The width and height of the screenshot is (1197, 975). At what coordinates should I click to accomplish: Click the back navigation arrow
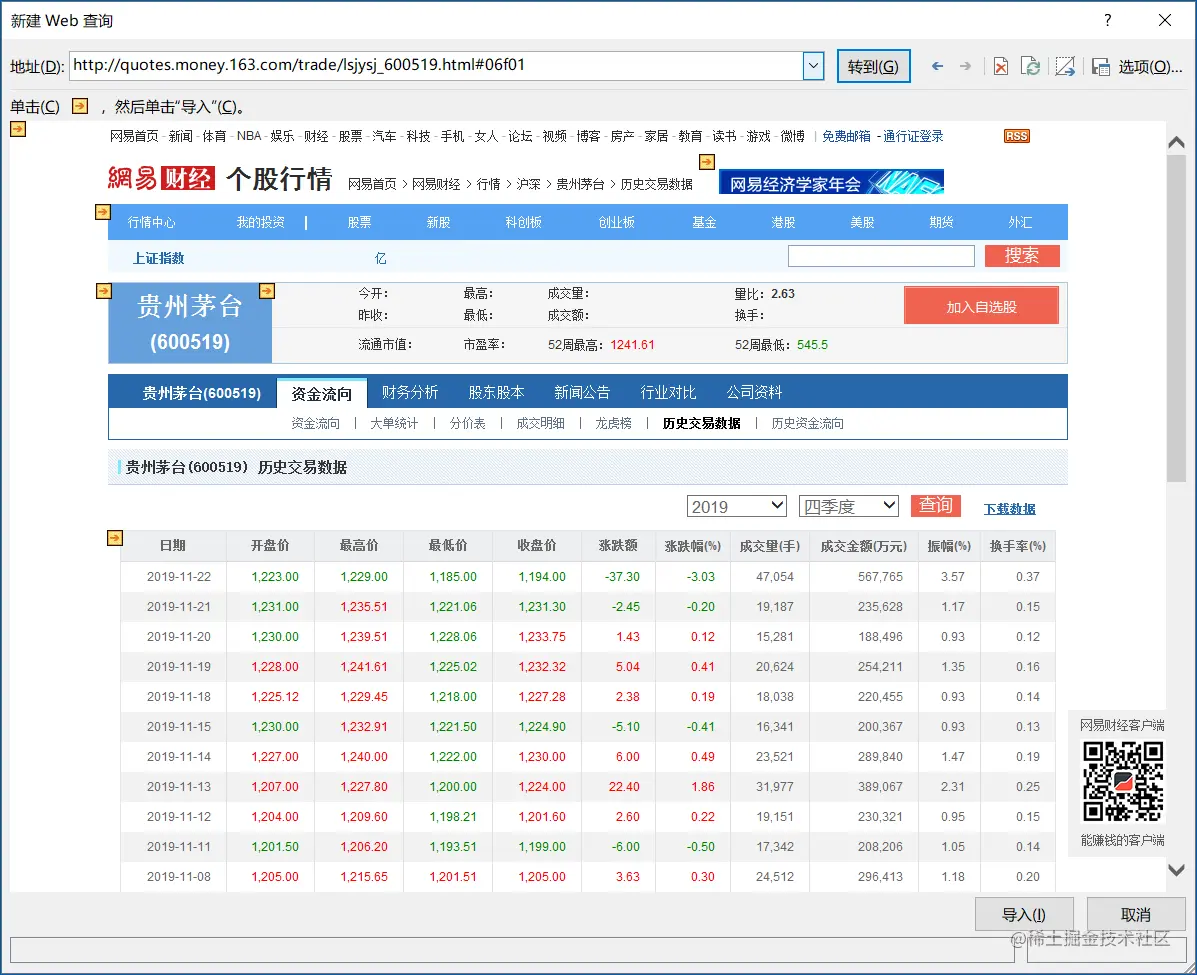click(x=937, y=66)
